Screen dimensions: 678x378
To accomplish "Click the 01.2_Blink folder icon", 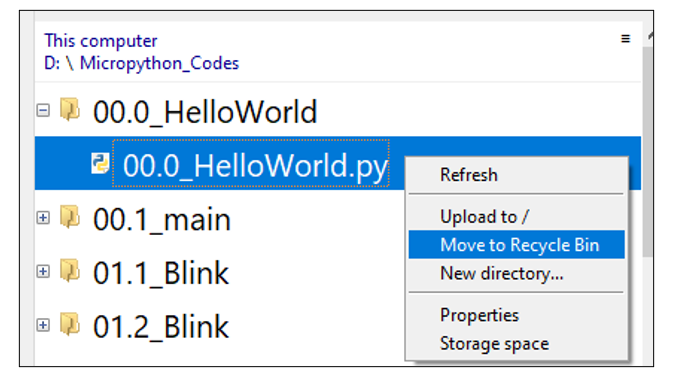I will (70, 324).
